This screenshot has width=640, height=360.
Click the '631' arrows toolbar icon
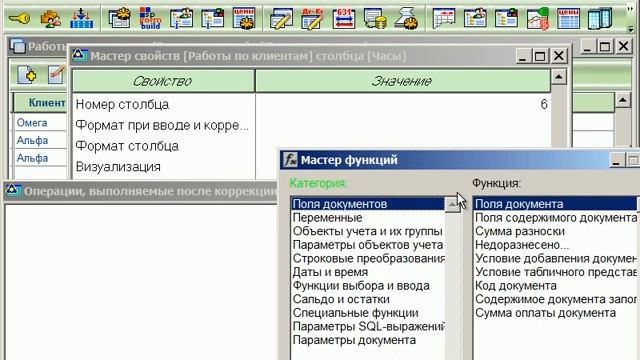click(344, 18)
